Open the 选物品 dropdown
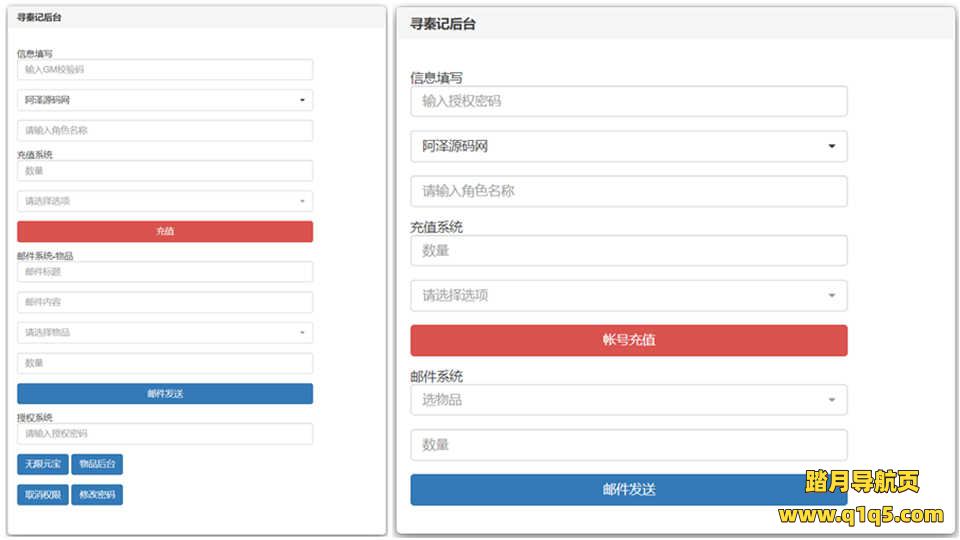Image resolution: width=960 pixels, height=540 pixels. pos(628,400)
